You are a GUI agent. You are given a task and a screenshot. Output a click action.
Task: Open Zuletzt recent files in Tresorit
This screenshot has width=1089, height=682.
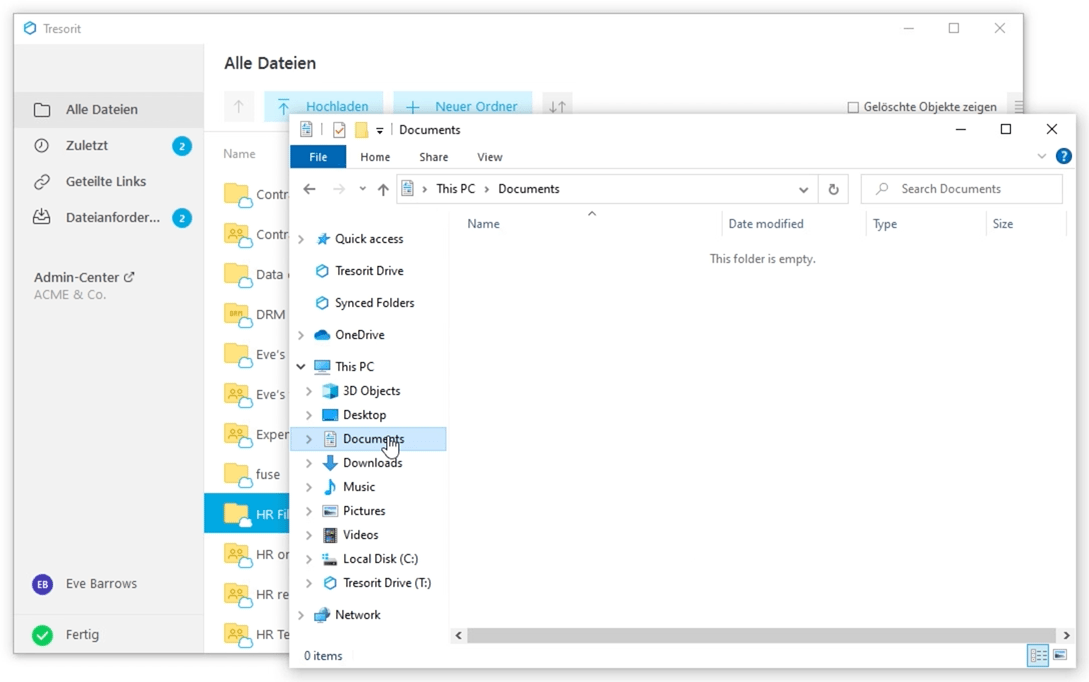tap(108, 146)
